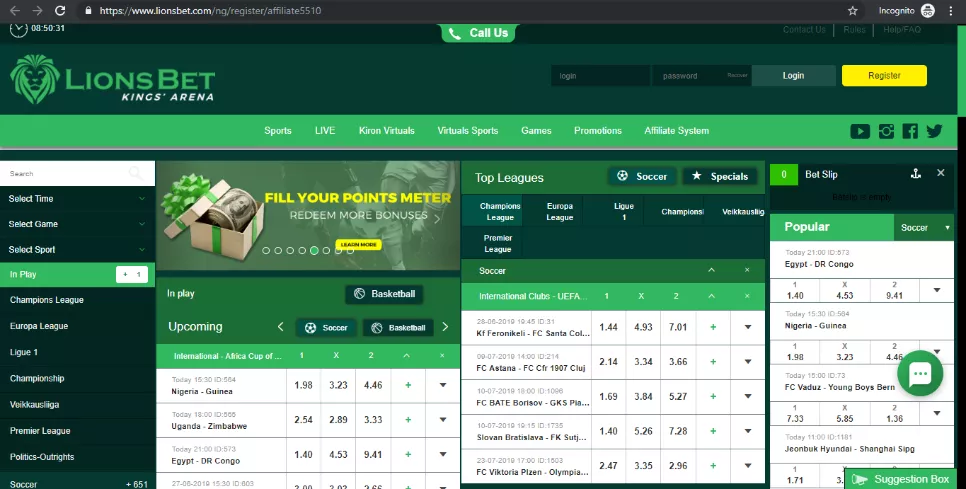
Task: Select the fifth banner carousel dot
Action: (x=314, y=251)
